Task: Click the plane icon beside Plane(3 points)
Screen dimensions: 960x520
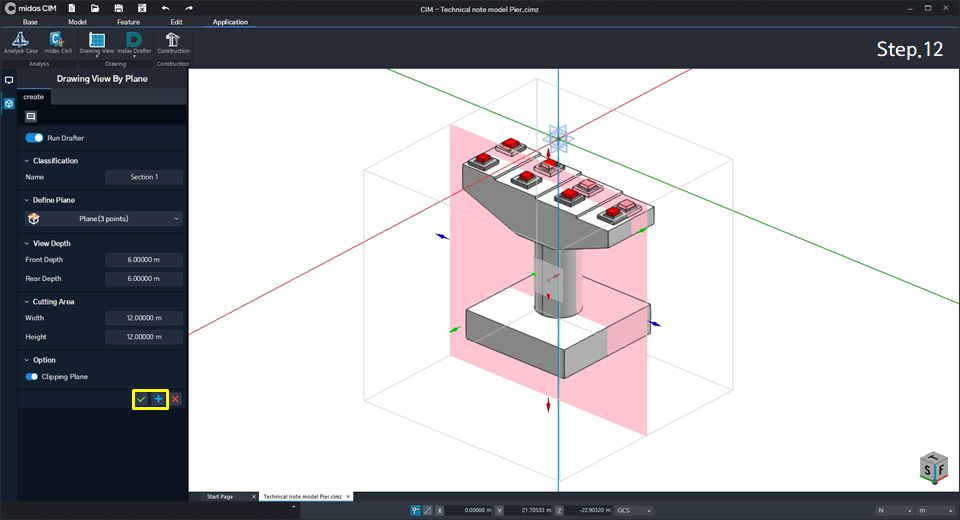Action: pyautogui.click(x=34, y=219)
